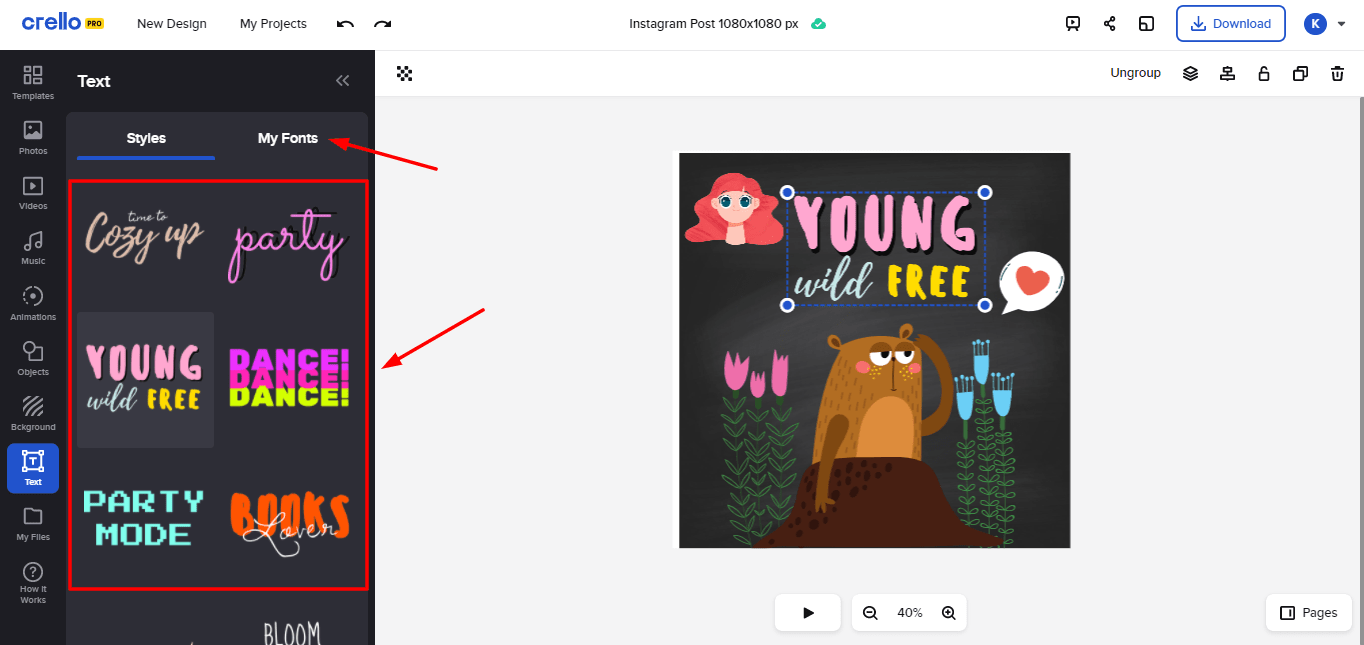Click the Download button
The width and height of the screenshot is (1364, 645).
point(1231,24)
